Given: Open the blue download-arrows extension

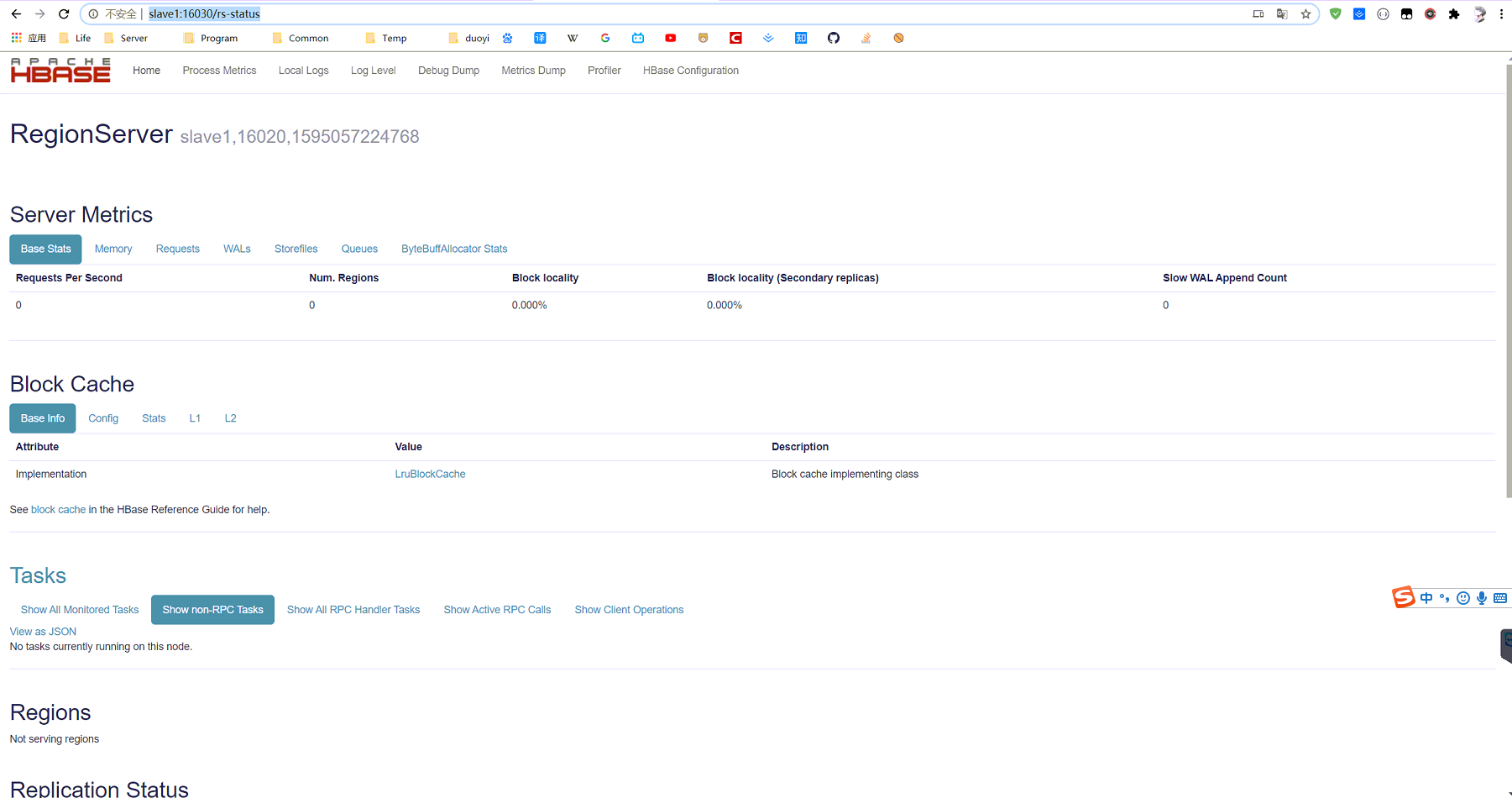Looking at the screenshot, I should point(1359,13).
